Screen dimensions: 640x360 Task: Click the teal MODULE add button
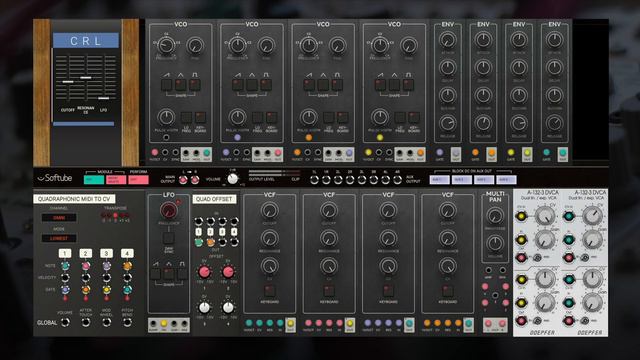click(x=94, y=180)
